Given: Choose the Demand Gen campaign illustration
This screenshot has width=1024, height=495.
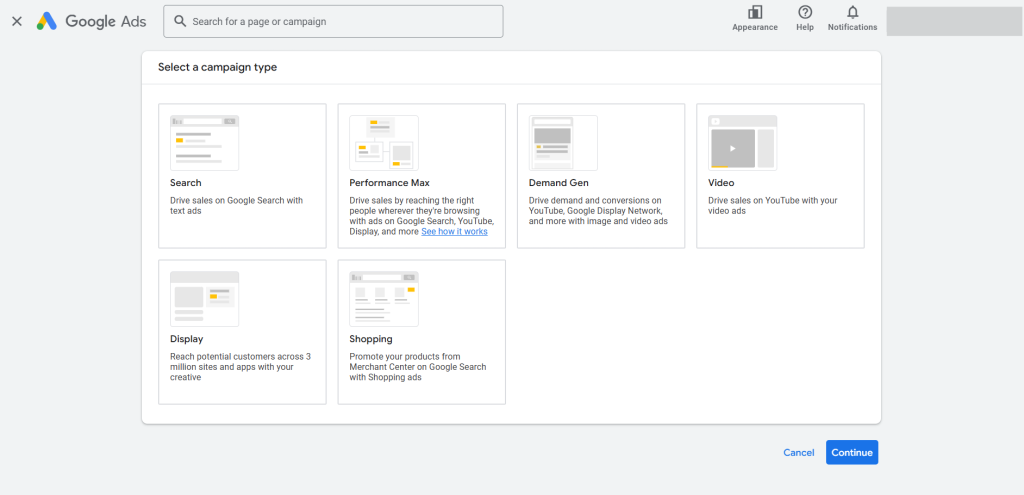Looking at the screenshot, I should pyautogui.click(x=563, y=142).
